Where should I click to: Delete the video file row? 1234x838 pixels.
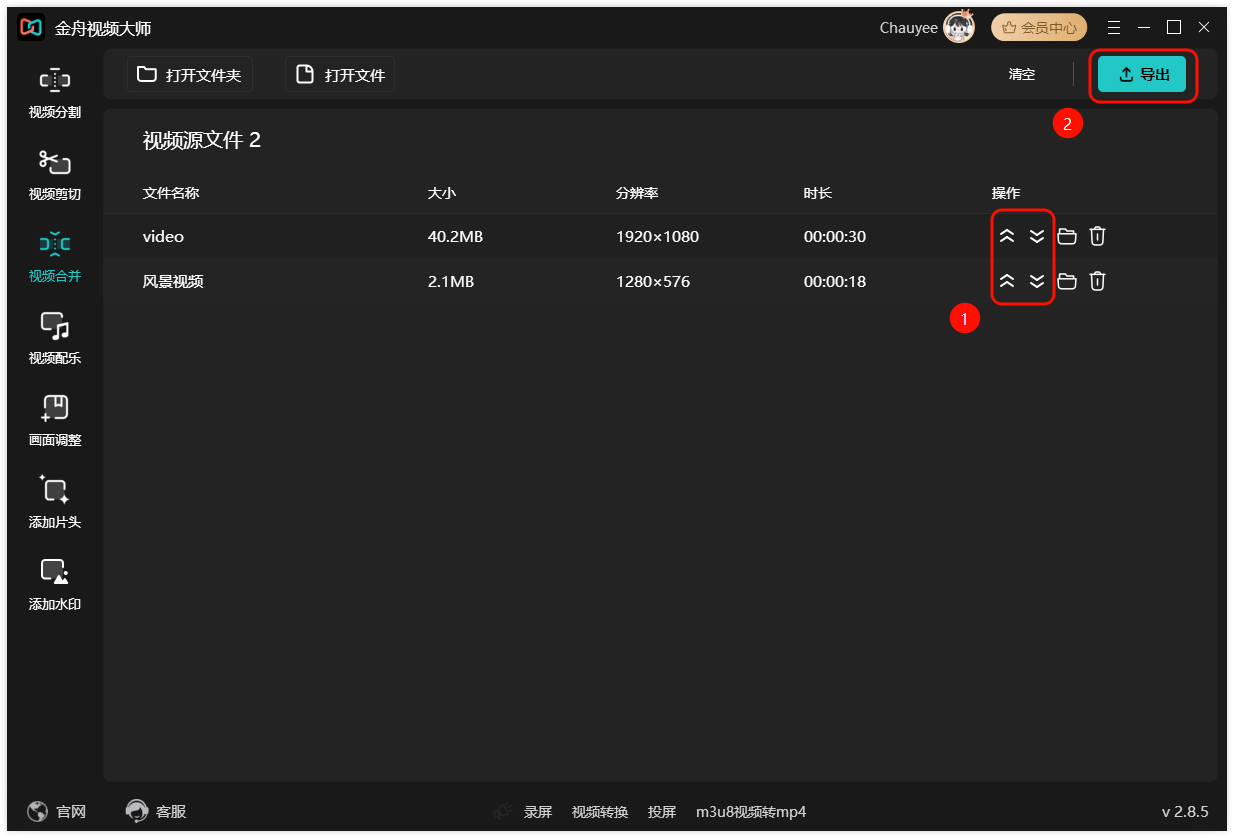tap(1097, 236)
